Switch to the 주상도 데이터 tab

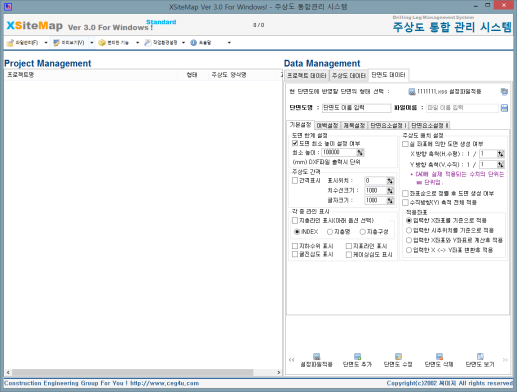click(349, 76)
